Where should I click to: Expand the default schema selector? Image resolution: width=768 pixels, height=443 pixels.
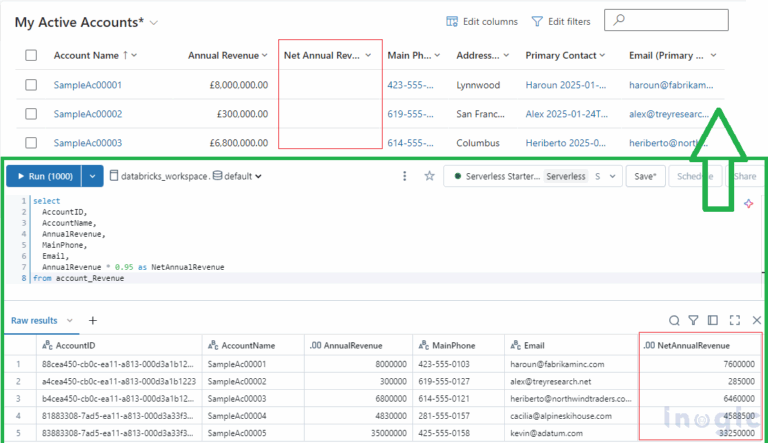click(258, 176)
